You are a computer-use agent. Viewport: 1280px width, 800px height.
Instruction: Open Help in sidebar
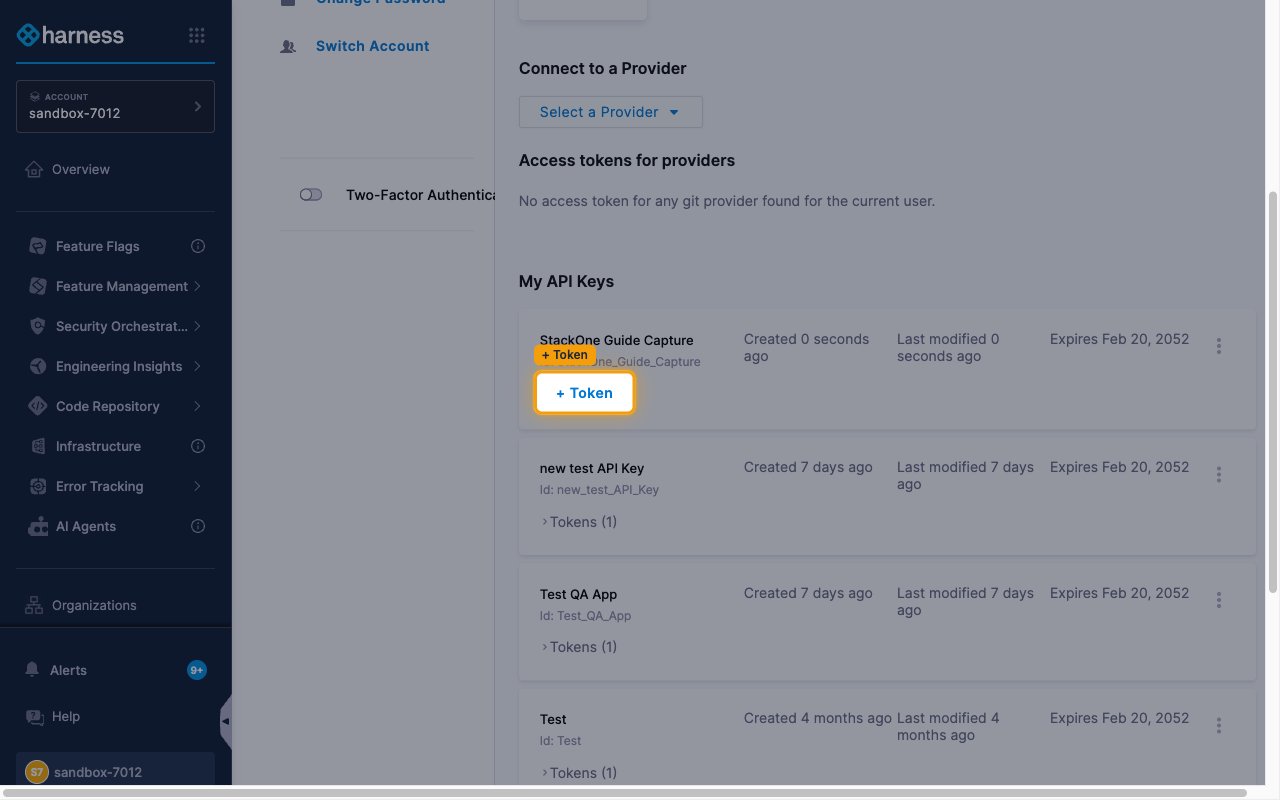pyautogui.click(x=66, y=716)
